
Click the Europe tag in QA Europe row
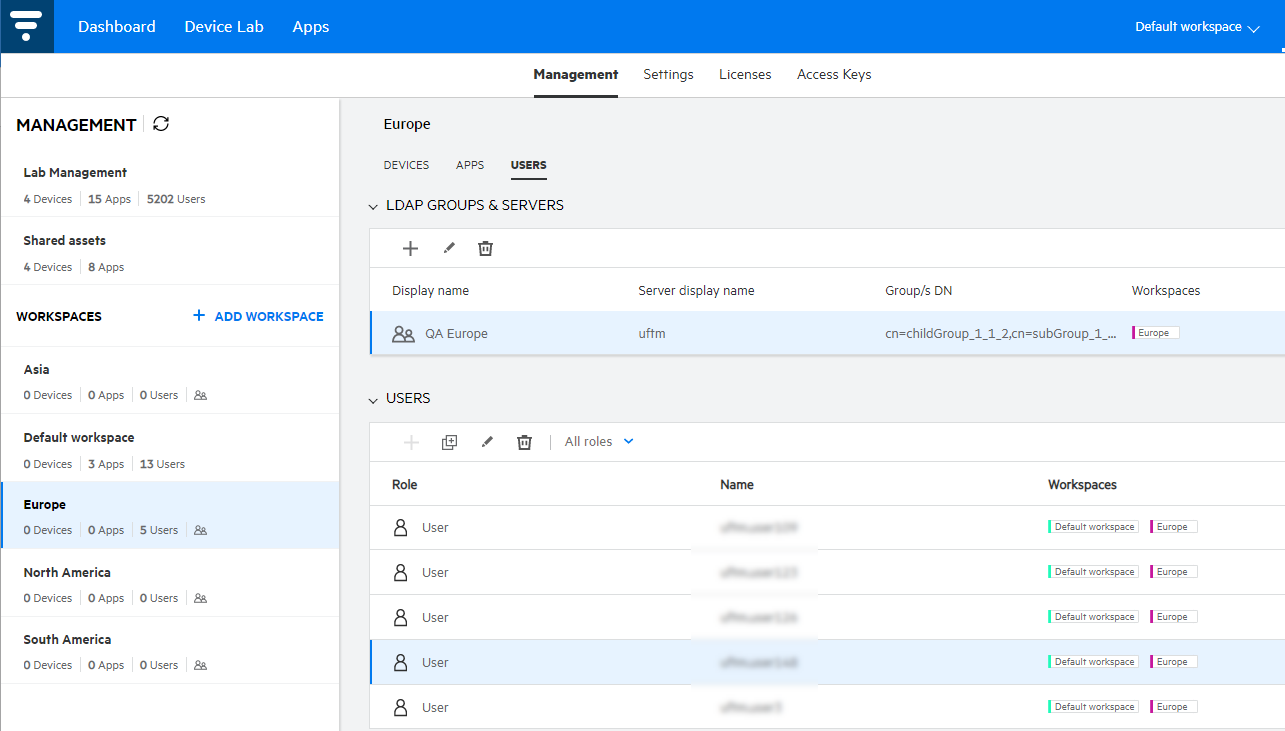point(1155,333)
